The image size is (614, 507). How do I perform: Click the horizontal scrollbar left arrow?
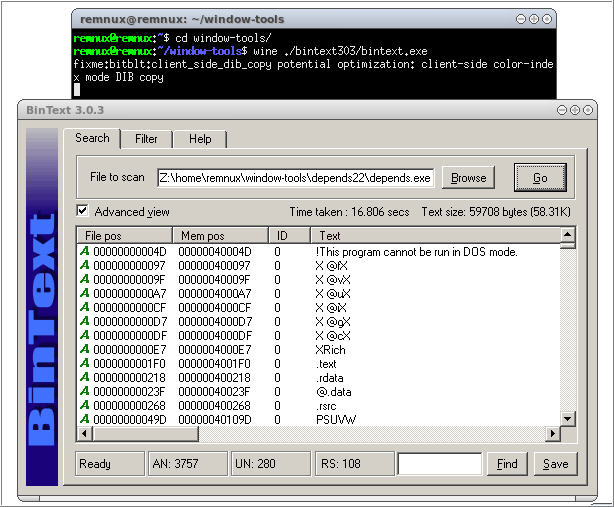tap(84, 433)
